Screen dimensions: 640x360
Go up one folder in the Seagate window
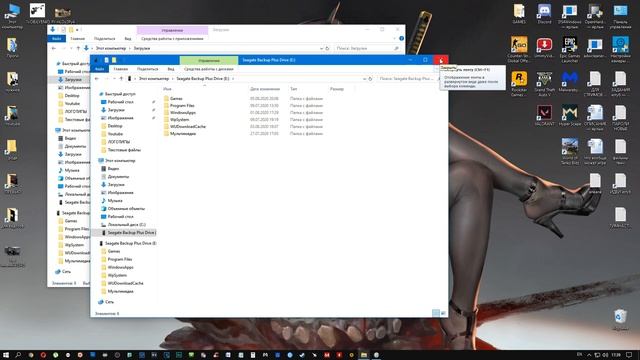(121, 79)
